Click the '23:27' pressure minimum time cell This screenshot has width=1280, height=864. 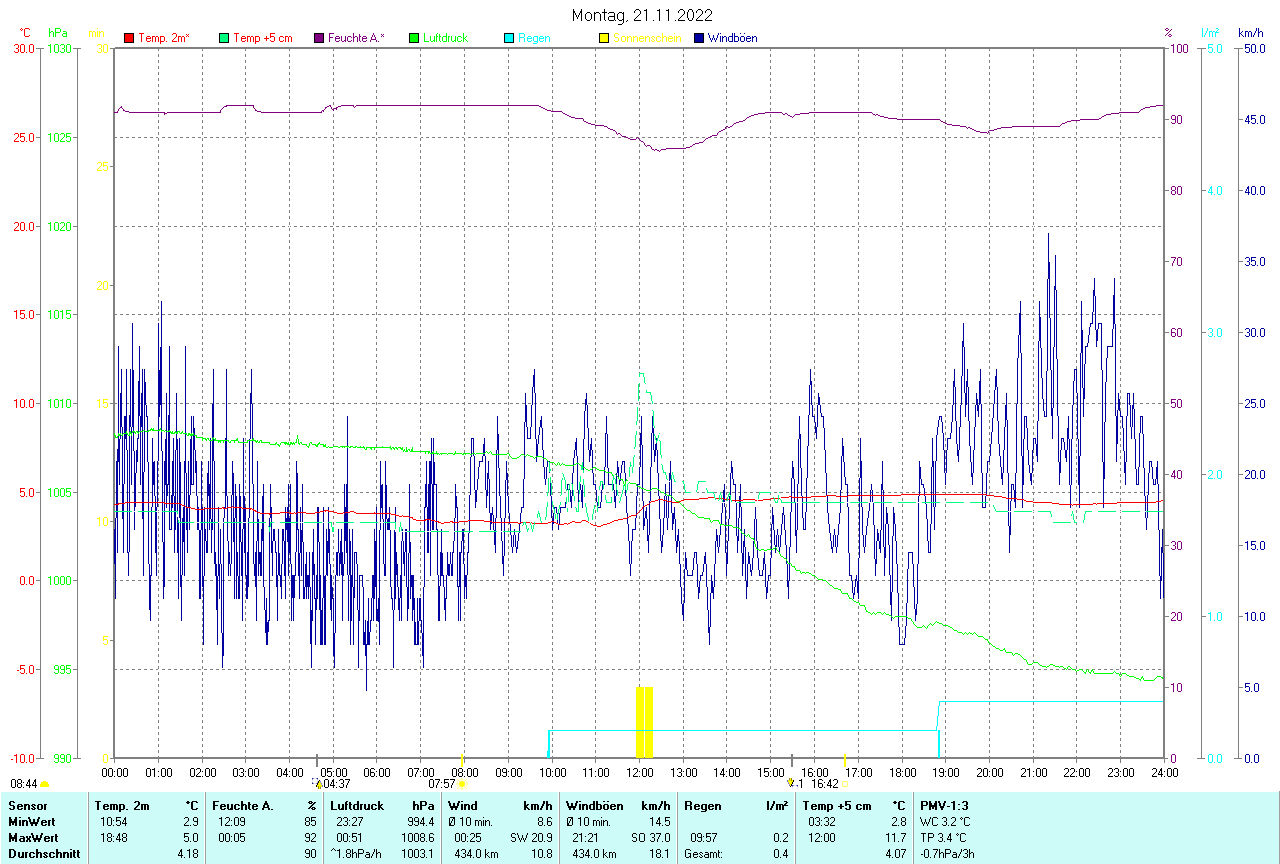(x=350, y=822)
